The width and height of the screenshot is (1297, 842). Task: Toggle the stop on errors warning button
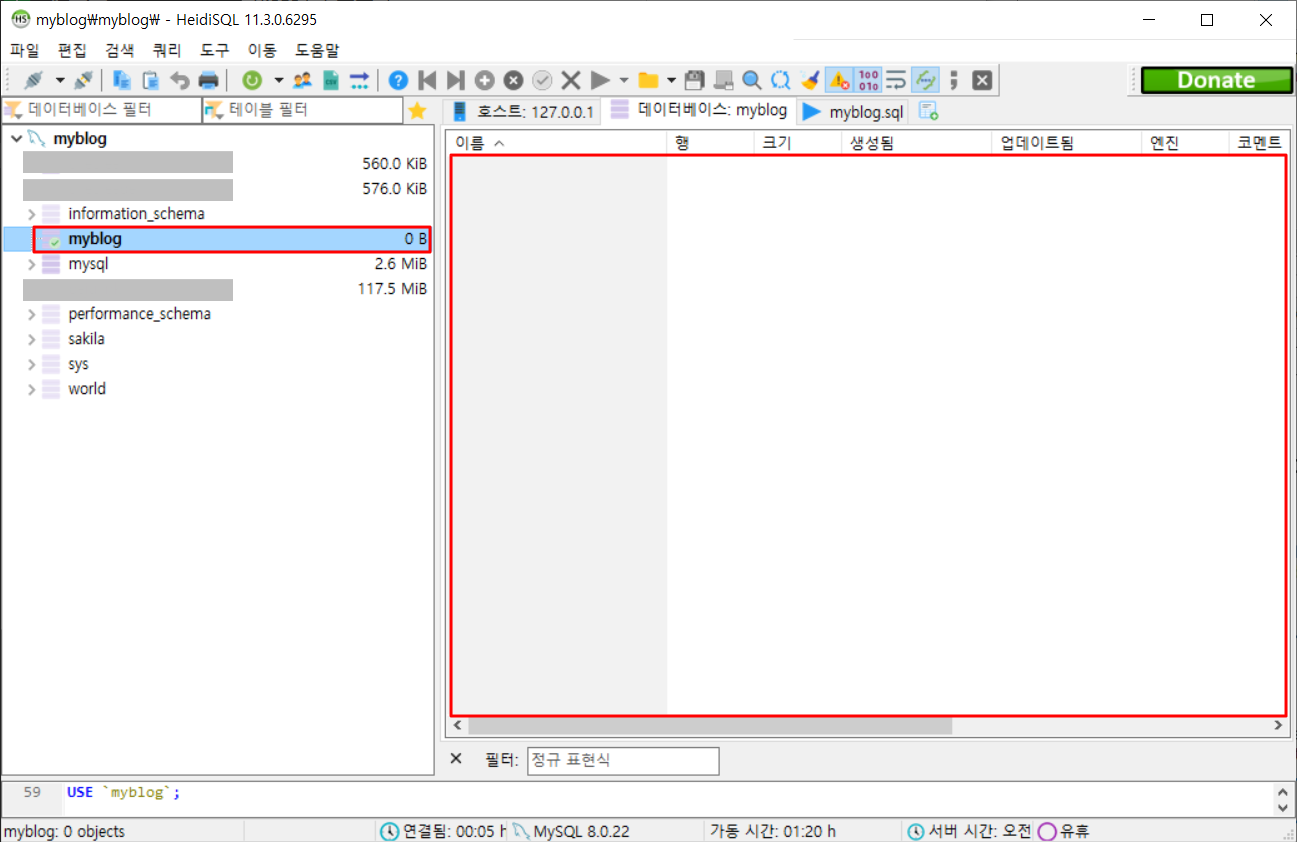tap(839, 80)
